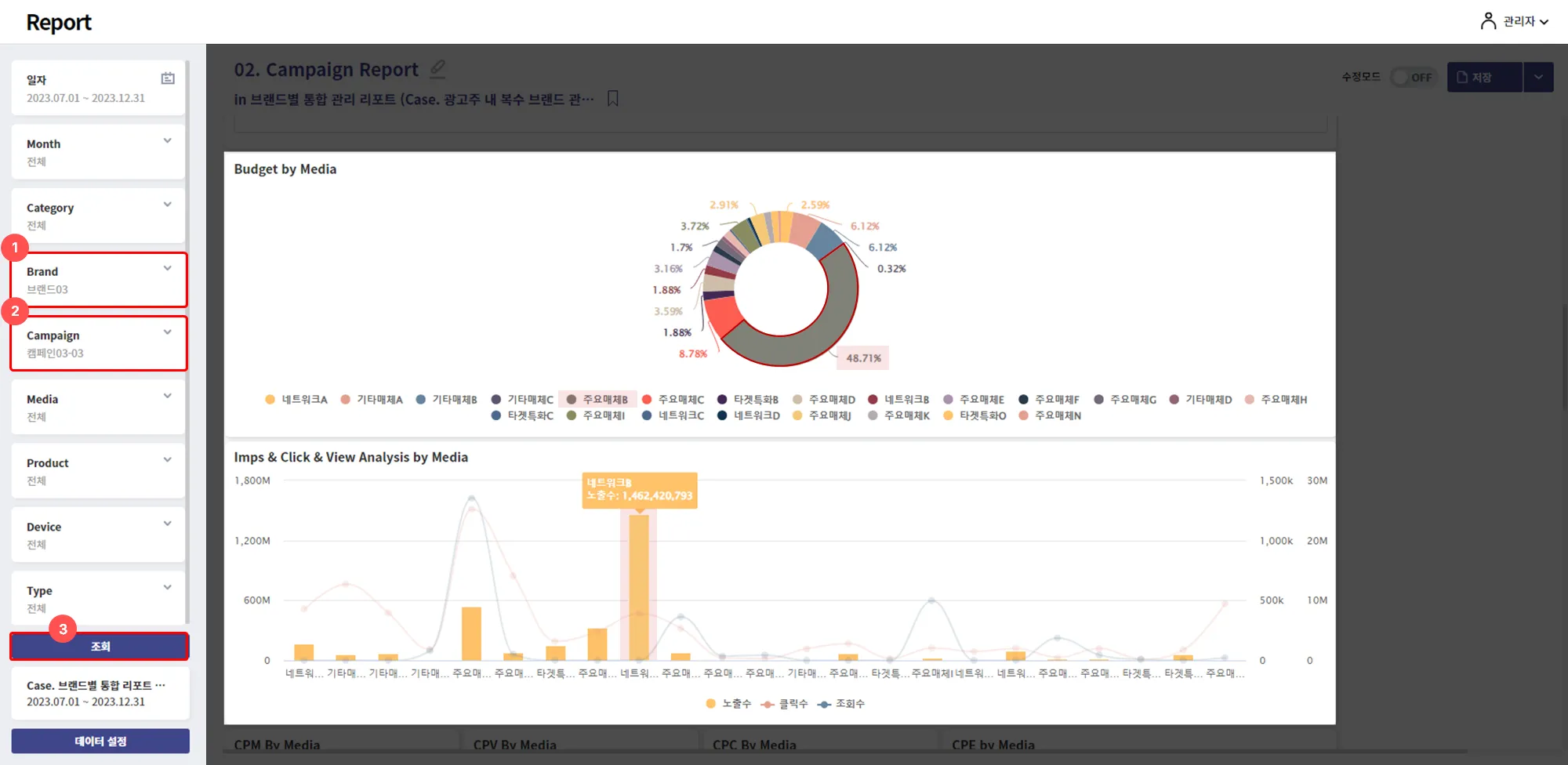Click the 주요매체C color dot in legend
The height and width of the screenshot is (765, 1568).
pyautogui.click(x=647, y=400)
